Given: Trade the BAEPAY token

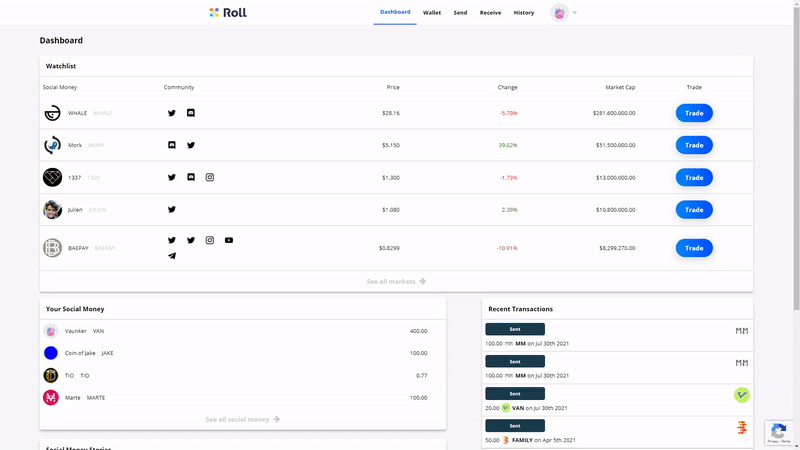Looking at the screenshot, I should pos(694,248).
